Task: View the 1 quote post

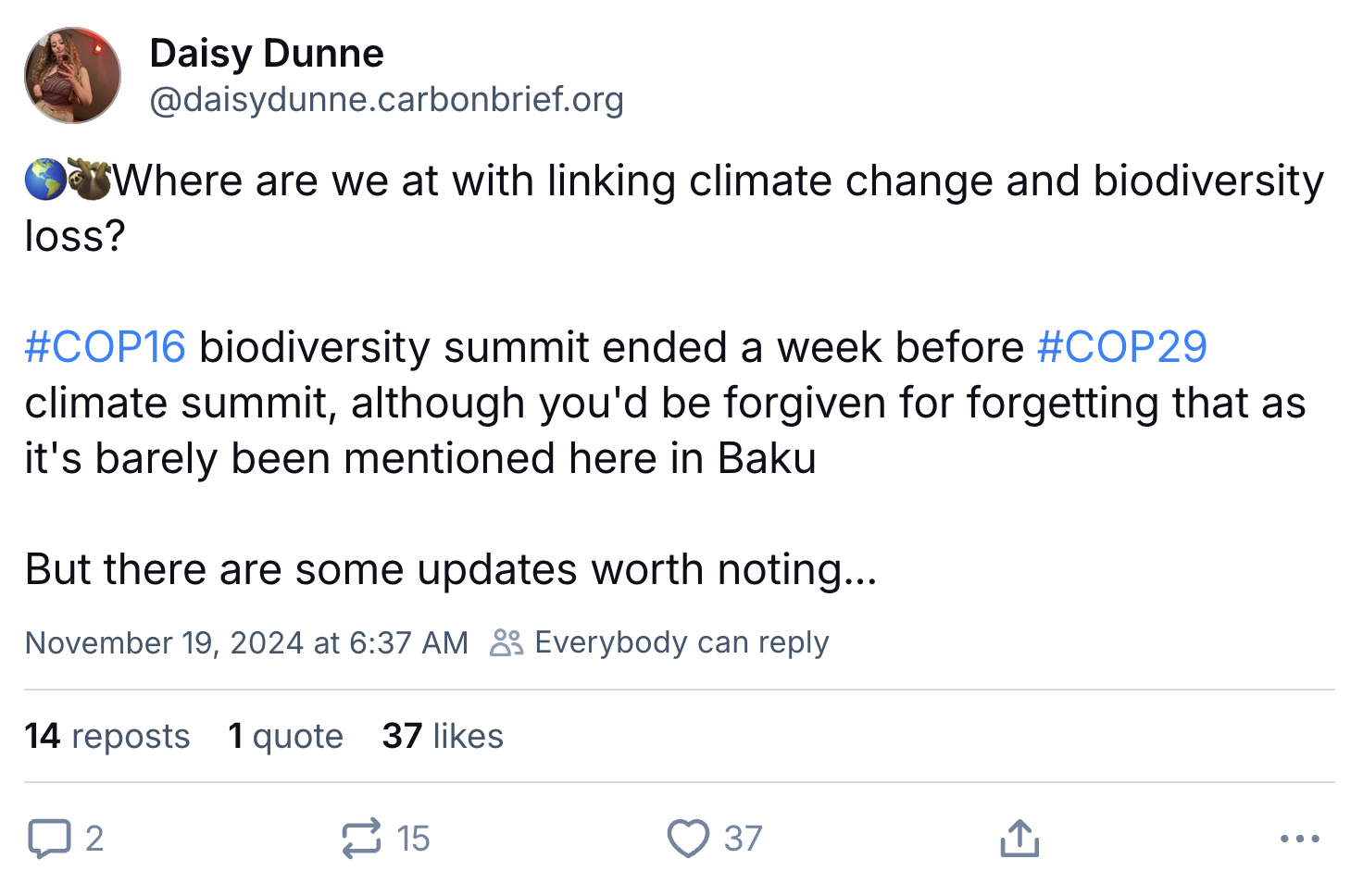Action: pos(285,735)
